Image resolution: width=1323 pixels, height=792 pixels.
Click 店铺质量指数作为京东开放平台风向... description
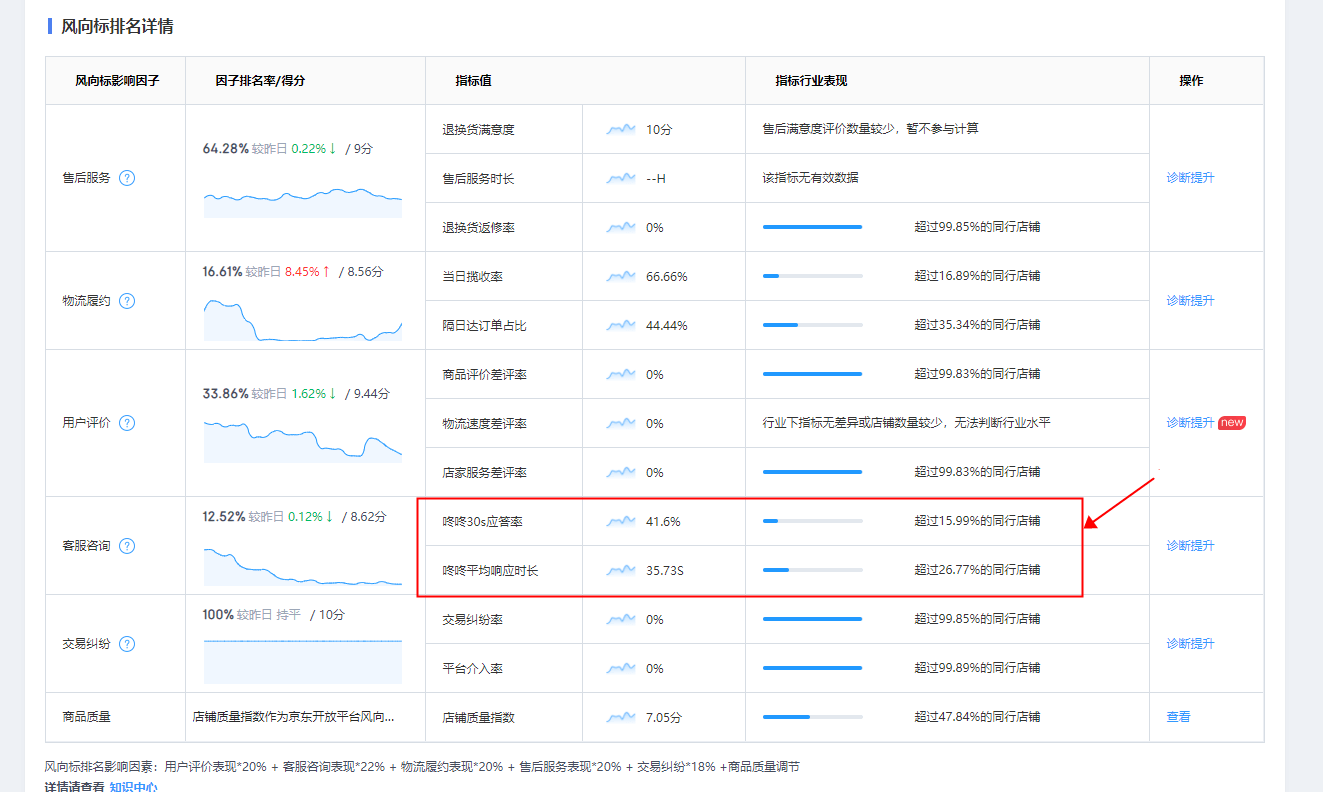[x=293, y=717]
